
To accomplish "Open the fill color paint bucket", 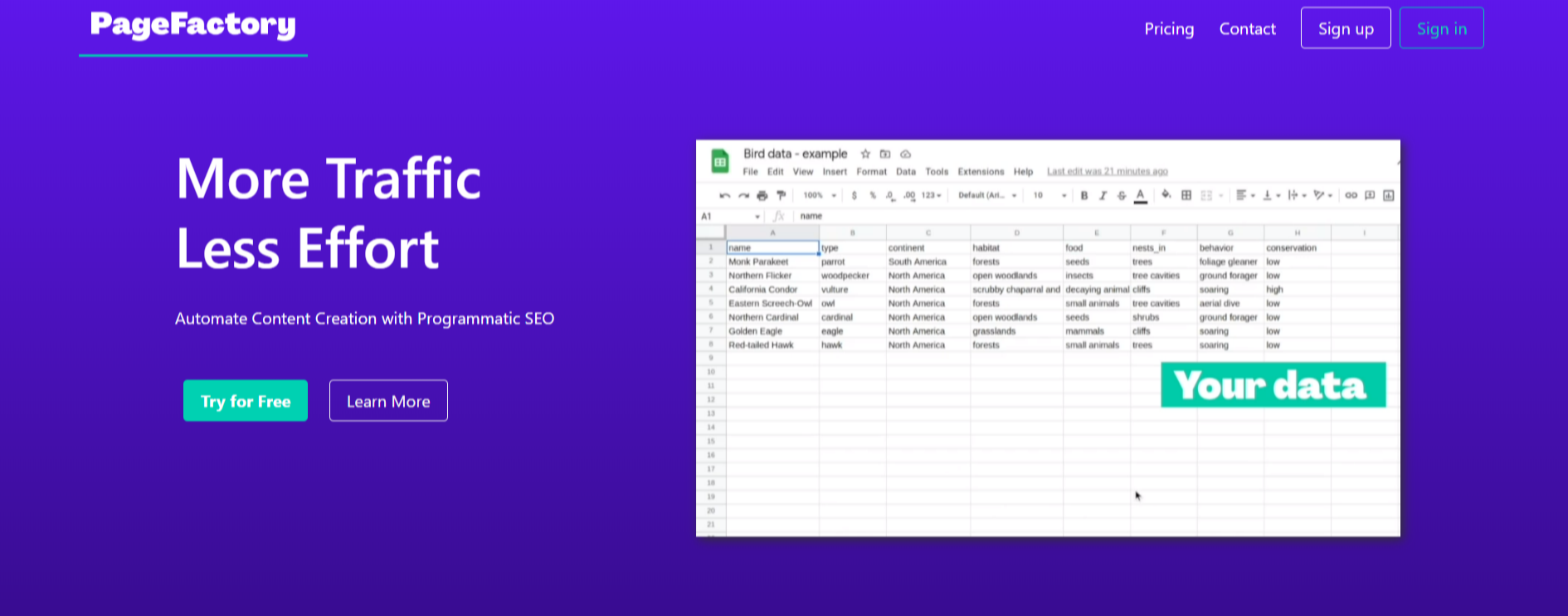I will click(1166, 195).
